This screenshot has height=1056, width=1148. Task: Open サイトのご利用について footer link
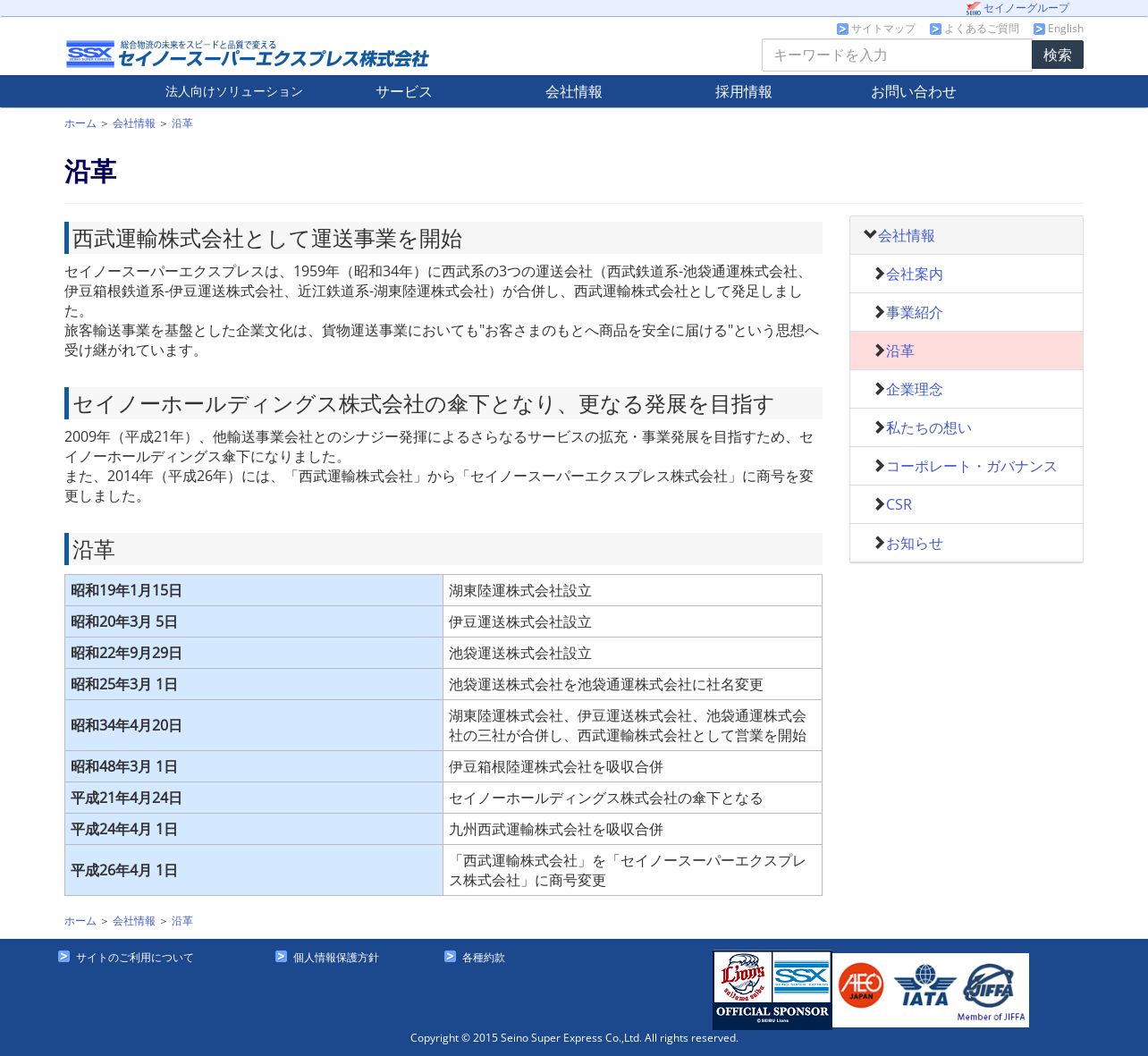click(x=135, y=958)
